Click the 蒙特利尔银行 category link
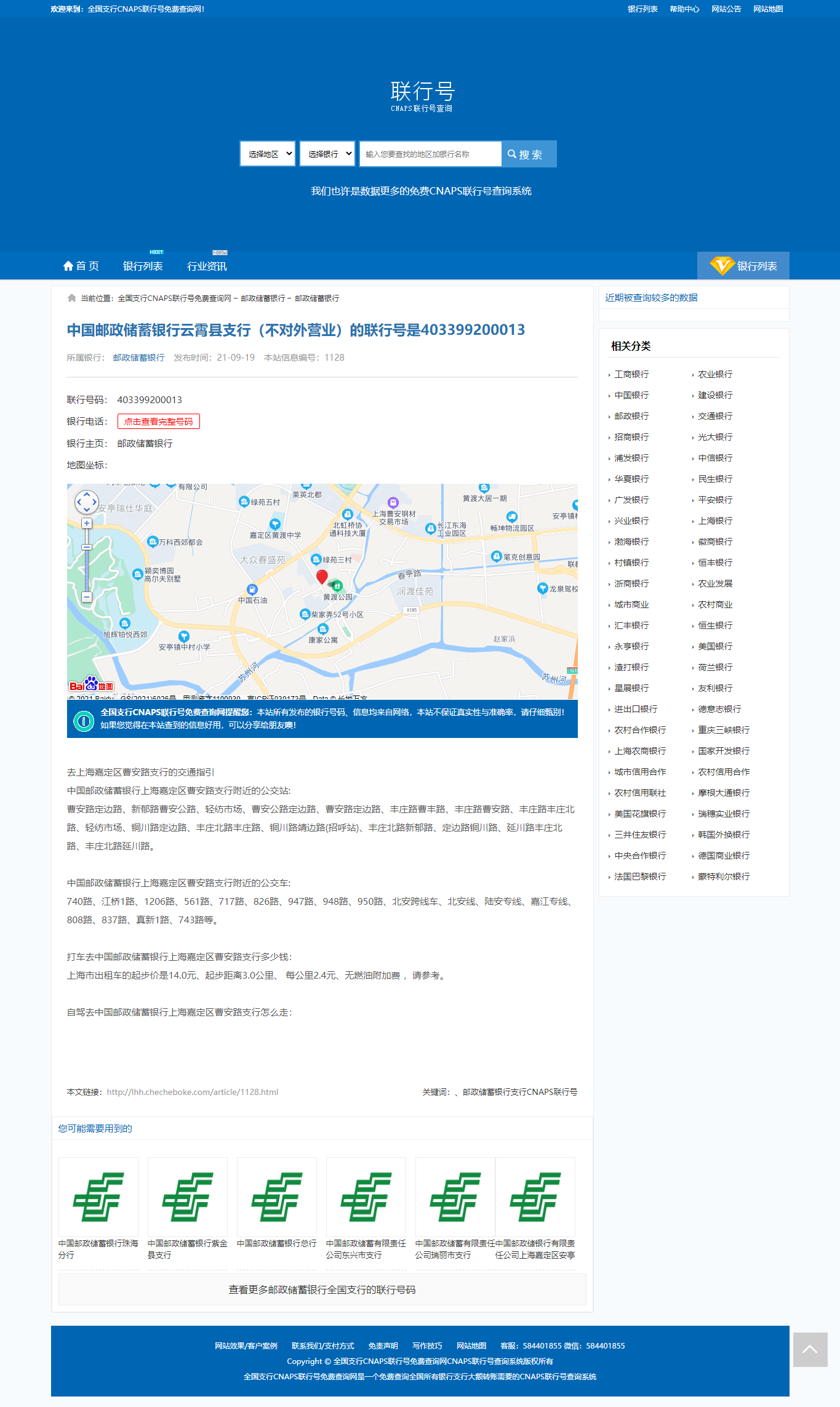840x1407 pixels. click(x=724, y=876)
